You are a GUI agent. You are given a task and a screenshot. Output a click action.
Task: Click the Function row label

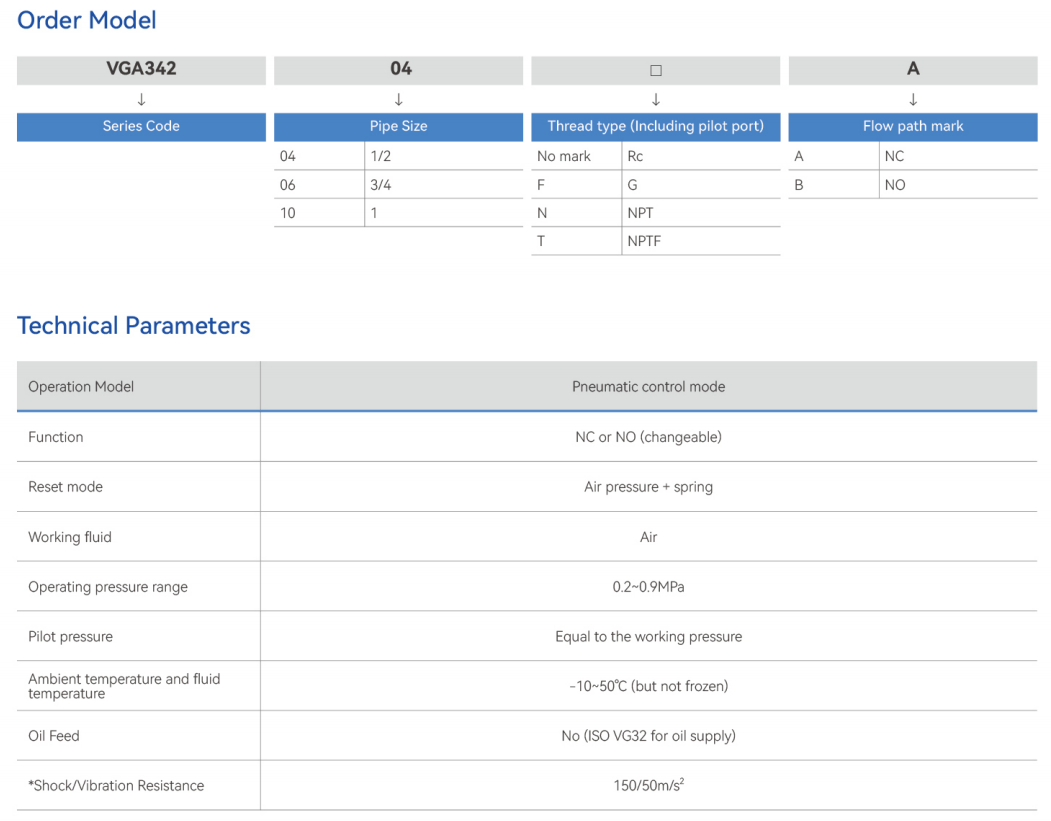point(56,437)
